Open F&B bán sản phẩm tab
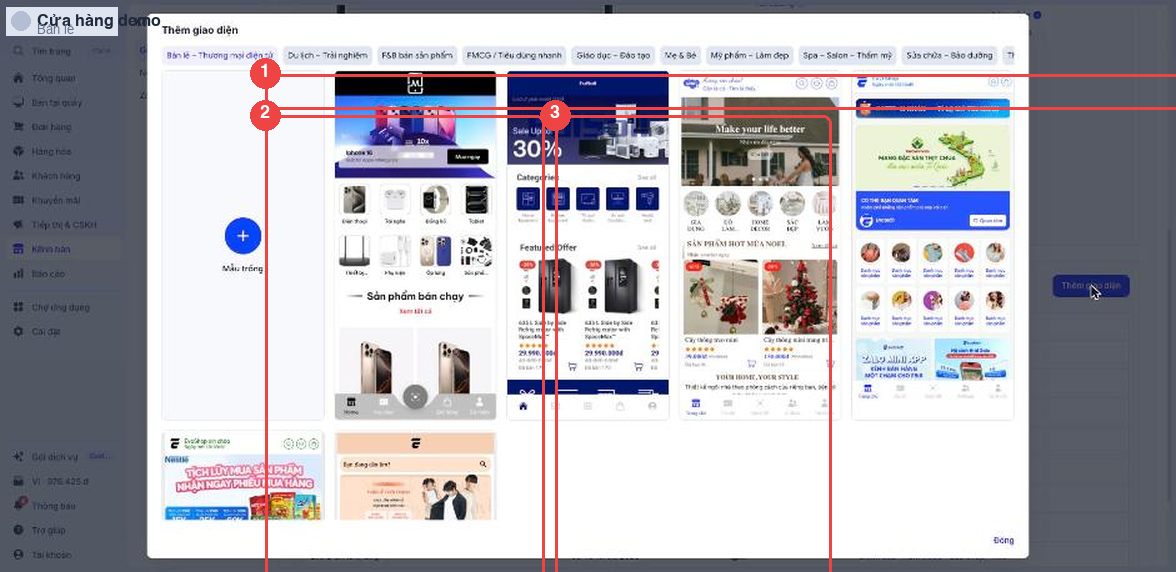This screenshot has width=1176, height=572. (x=417, y=55)
